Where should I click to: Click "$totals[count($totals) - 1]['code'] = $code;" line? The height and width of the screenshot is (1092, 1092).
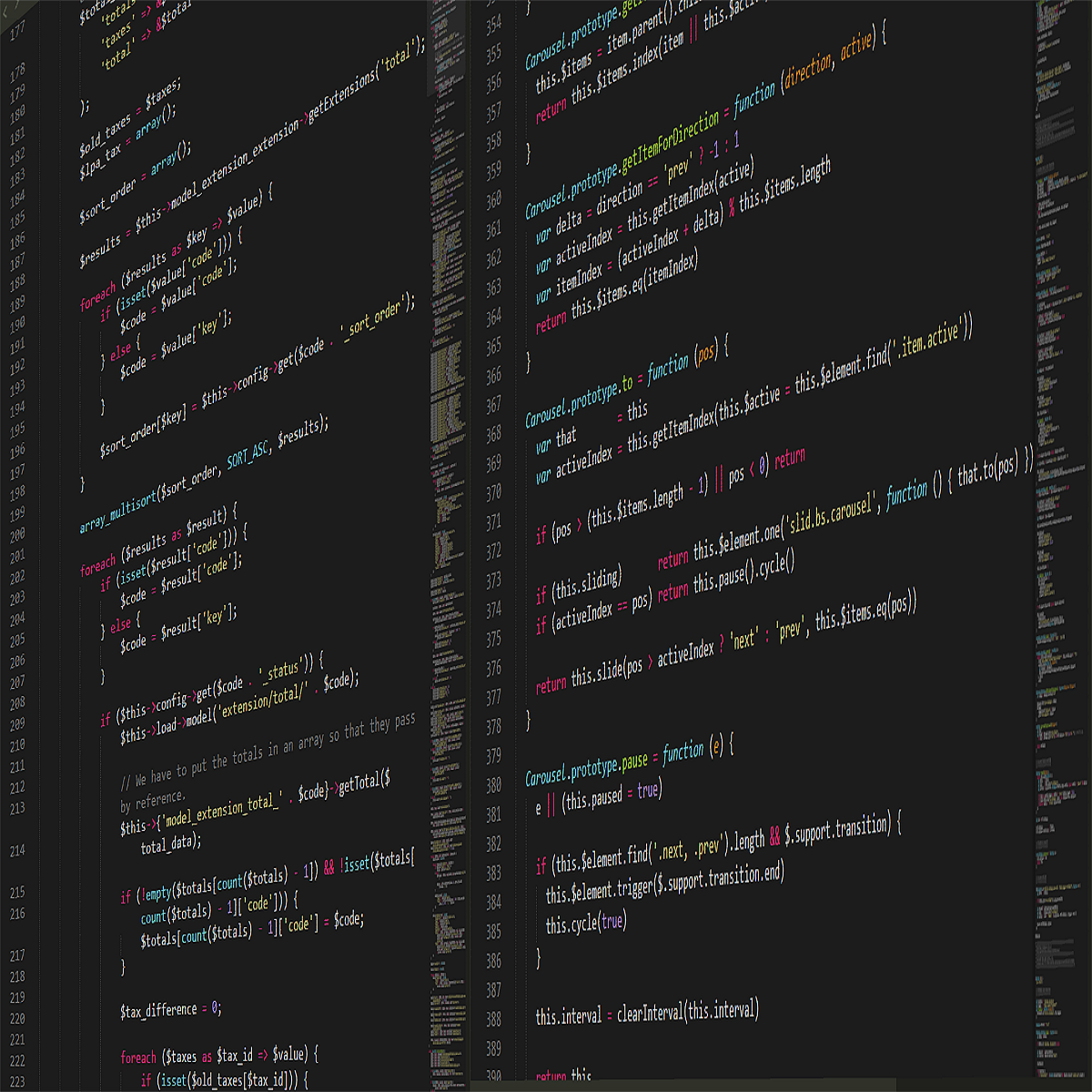(252, 930)
